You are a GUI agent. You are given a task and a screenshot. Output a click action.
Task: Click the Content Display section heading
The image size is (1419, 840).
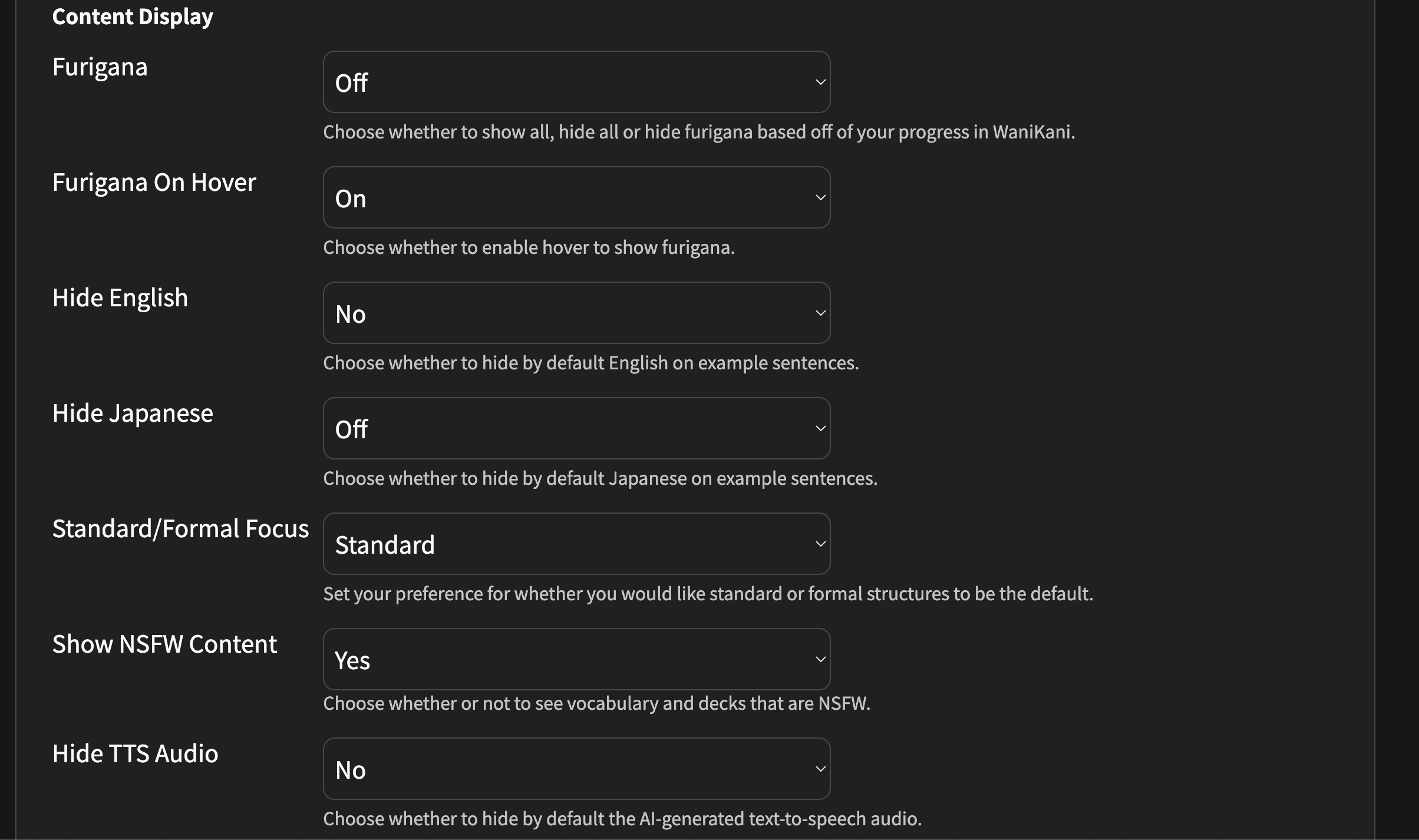coord(133,16)
